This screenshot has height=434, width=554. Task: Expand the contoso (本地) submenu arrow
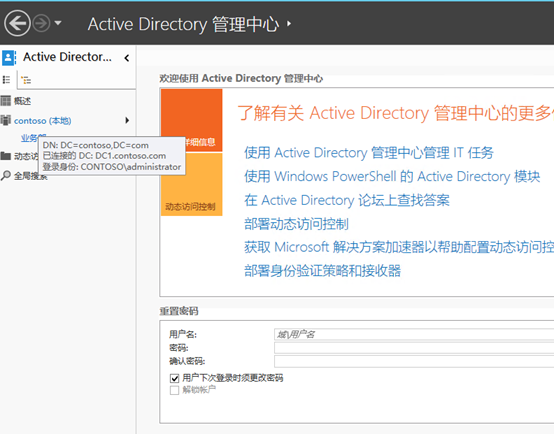tap(127, 121)
